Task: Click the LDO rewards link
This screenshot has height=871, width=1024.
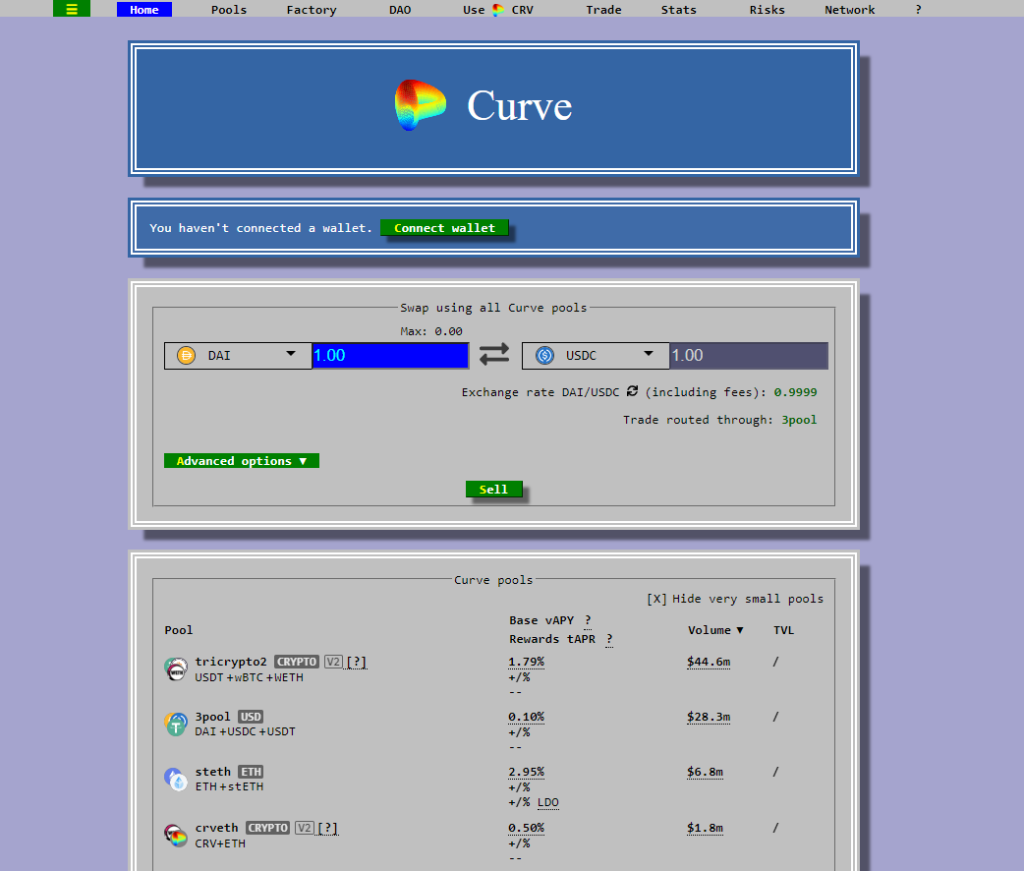Action: (548, 802)
